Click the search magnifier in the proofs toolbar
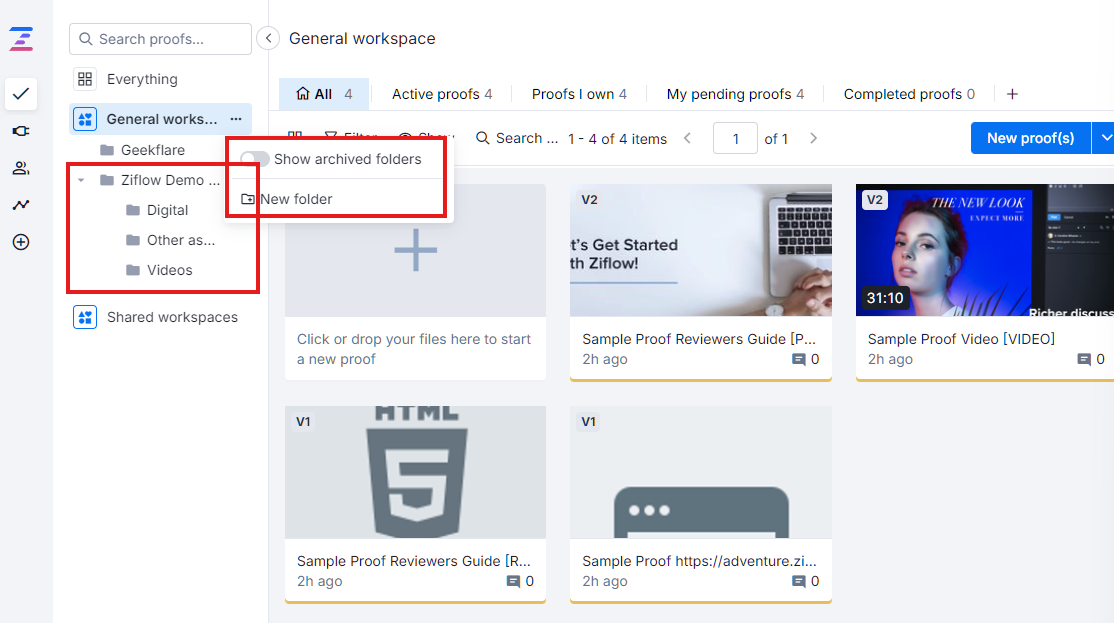Viewport: 1114px width, 623px height. pyautogui.click(x=482, y=138)
